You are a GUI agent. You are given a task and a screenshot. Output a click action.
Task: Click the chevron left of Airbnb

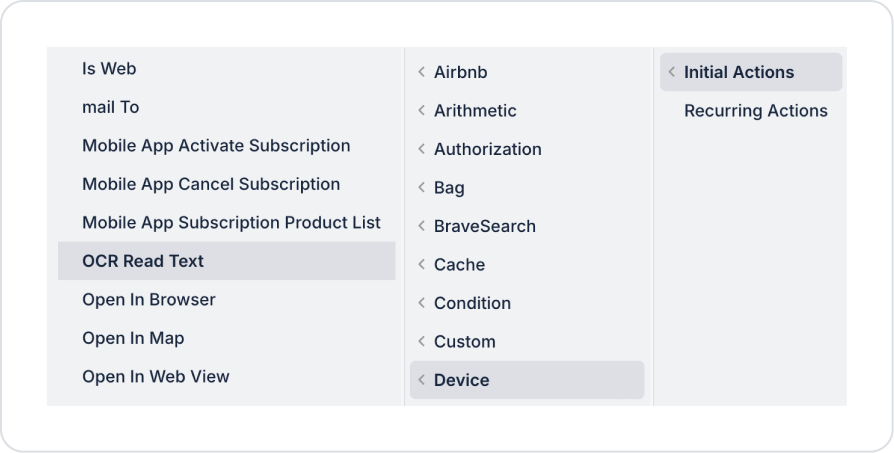421,72
